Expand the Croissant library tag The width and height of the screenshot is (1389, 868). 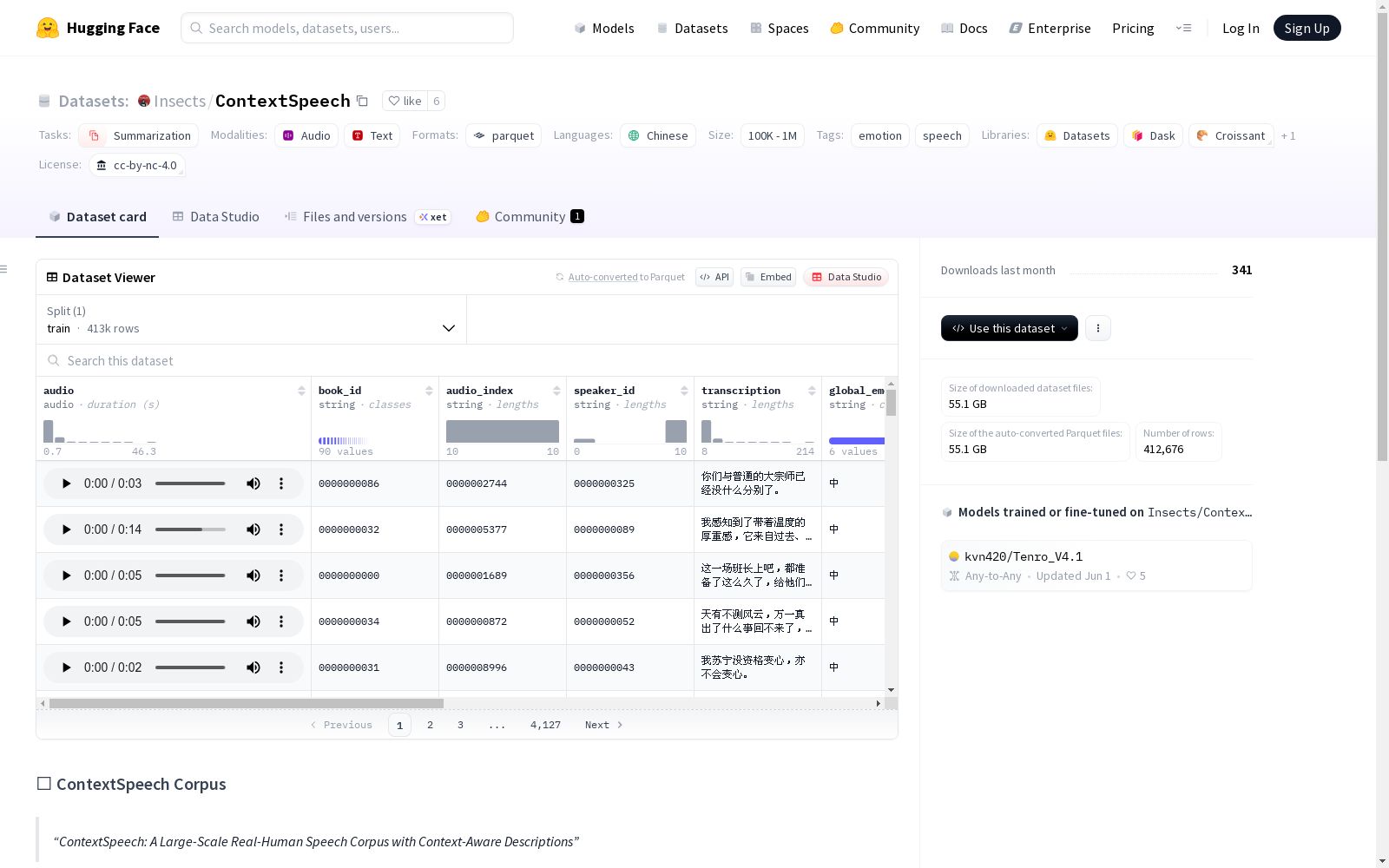(x=1231, y=135)
